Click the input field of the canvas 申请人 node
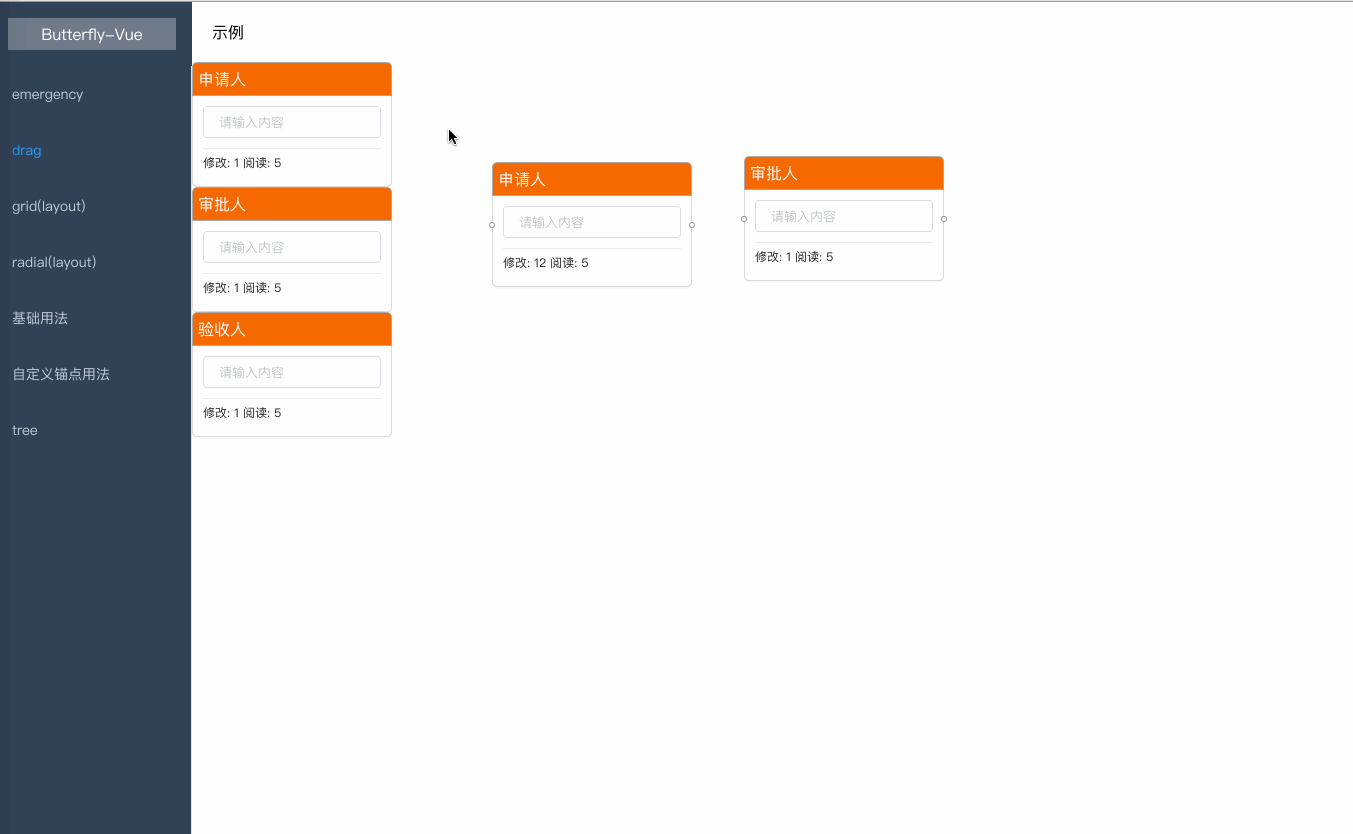 click(591, 221)
